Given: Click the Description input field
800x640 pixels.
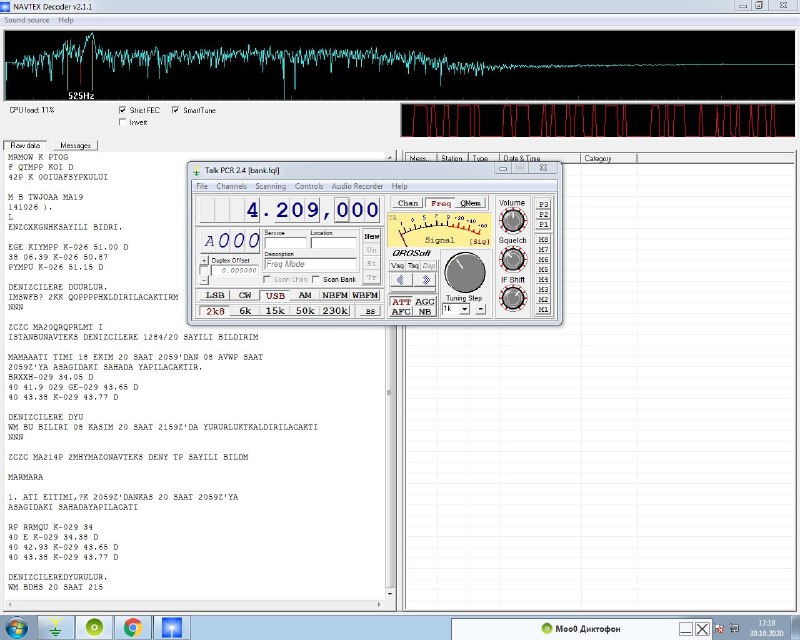Looking at the screenshot, I should [309, 266].
